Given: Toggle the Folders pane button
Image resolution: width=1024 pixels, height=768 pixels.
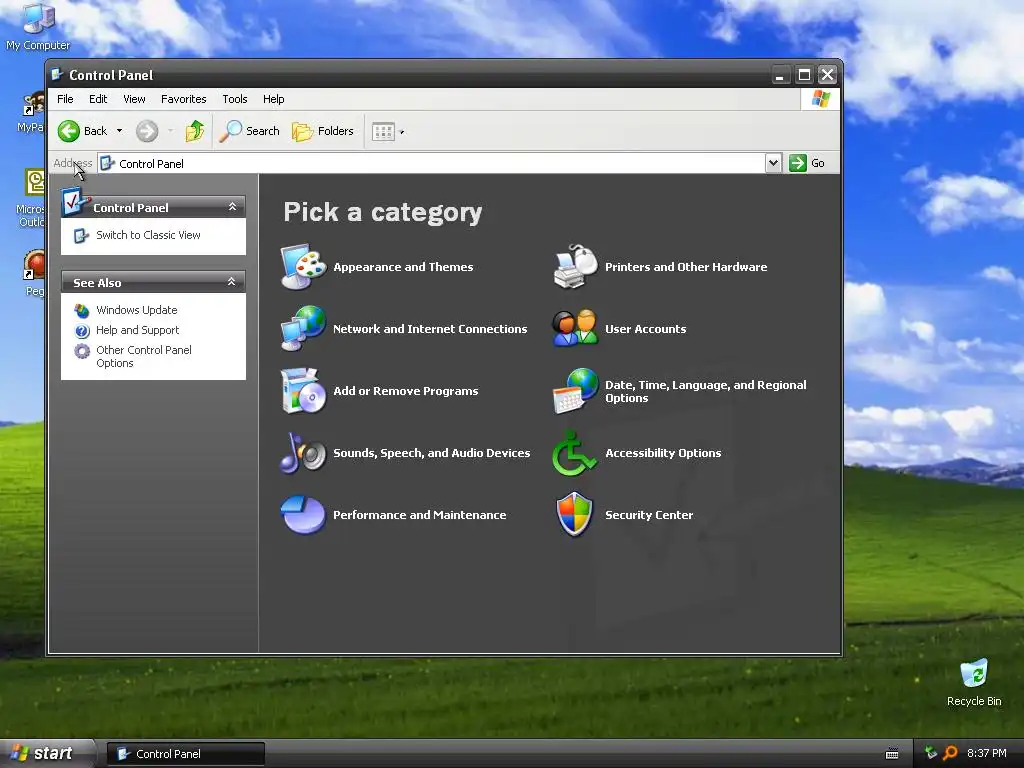Looking at the screenshot, I should point(323,131).
